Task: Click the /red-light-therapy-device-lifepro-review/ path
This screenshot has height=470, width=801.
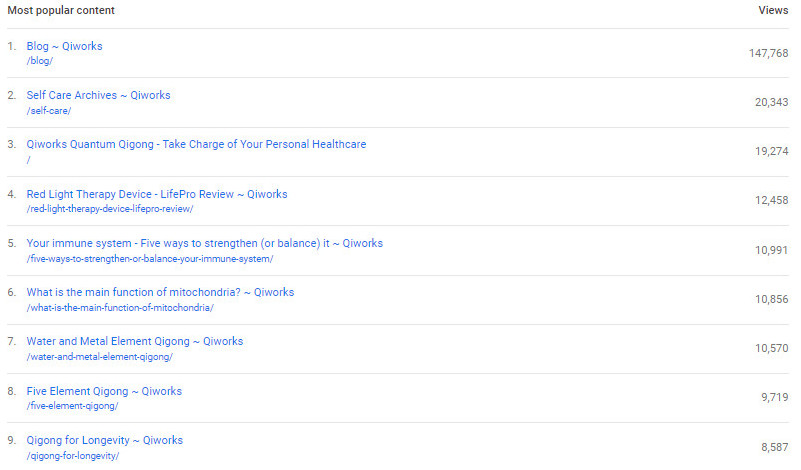Action: (110, 209)
